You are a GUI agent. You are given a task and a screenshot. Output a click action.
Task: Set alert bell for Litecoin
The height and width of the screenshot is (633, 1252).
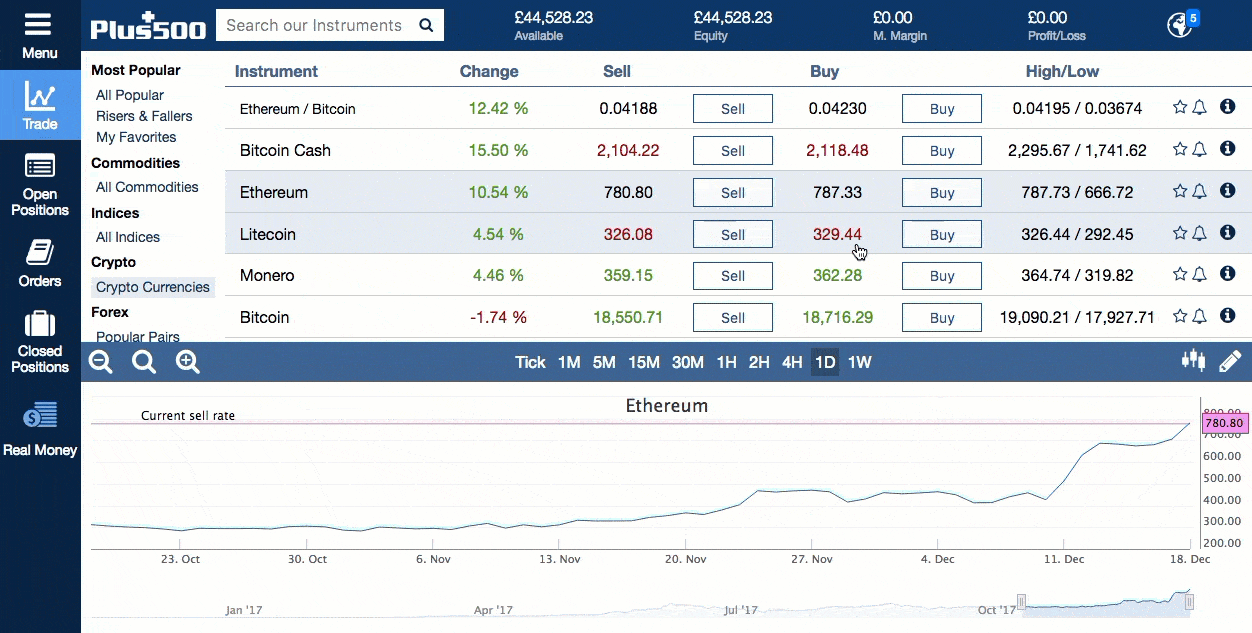coord(1200,234)
